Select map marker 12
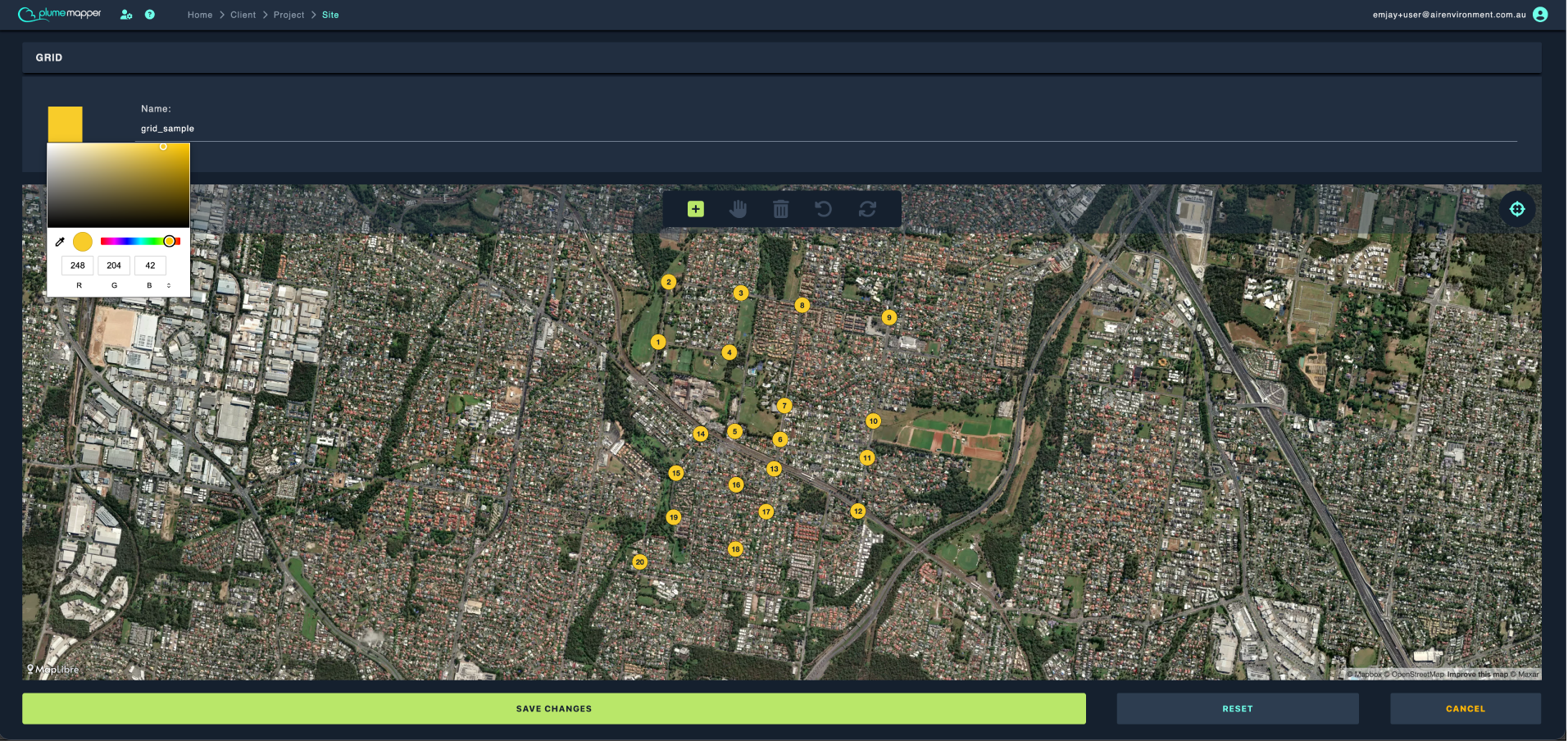1568x741 pixels. coord(857,511)
